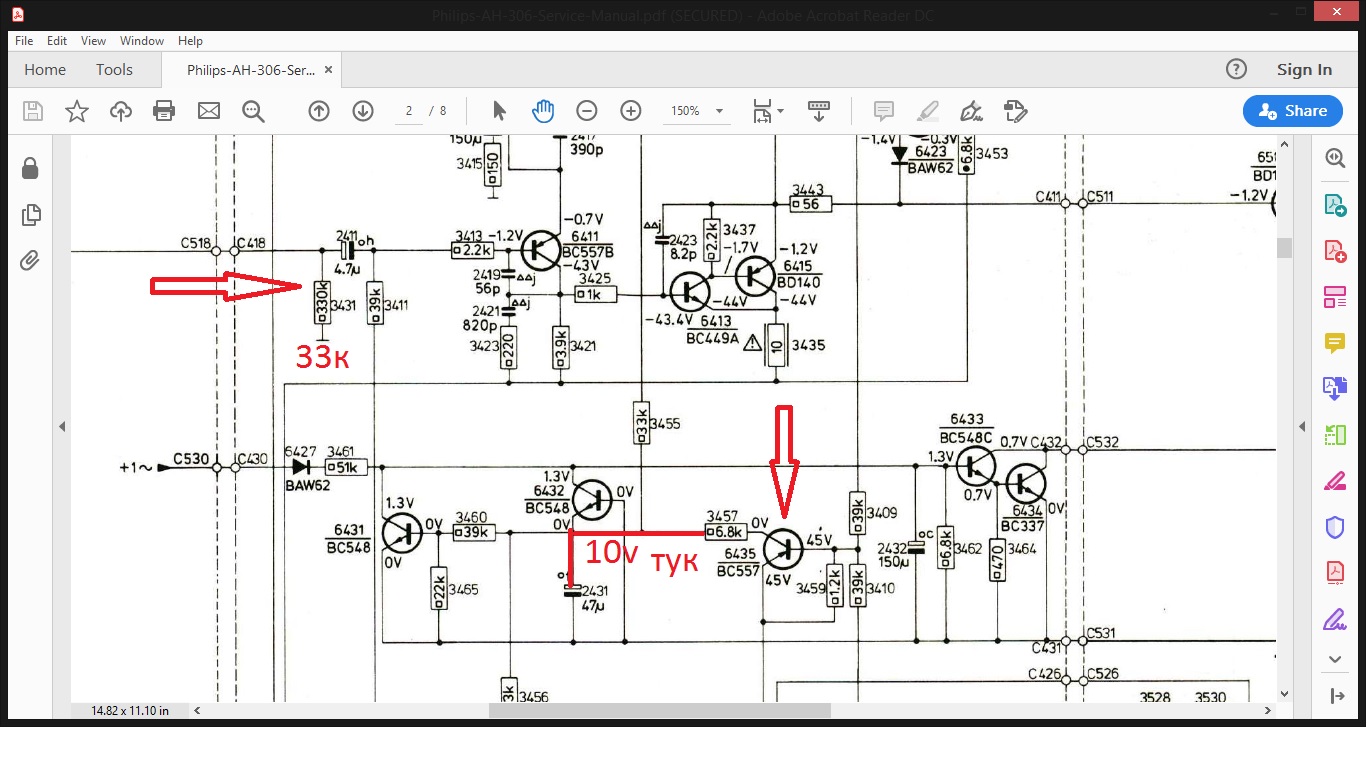The image size is (1367, 772).
Task: Open the Edit menu
Action: coord(57,41)
